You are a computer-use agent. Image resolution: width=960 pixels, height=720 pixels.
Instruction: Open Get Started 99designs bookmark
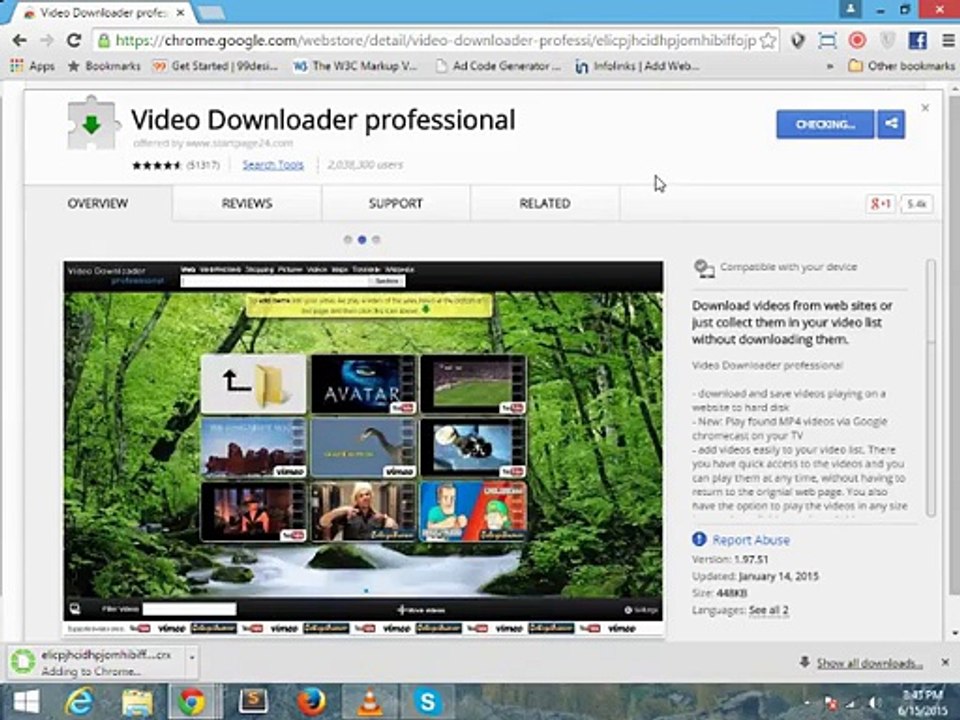215,66
